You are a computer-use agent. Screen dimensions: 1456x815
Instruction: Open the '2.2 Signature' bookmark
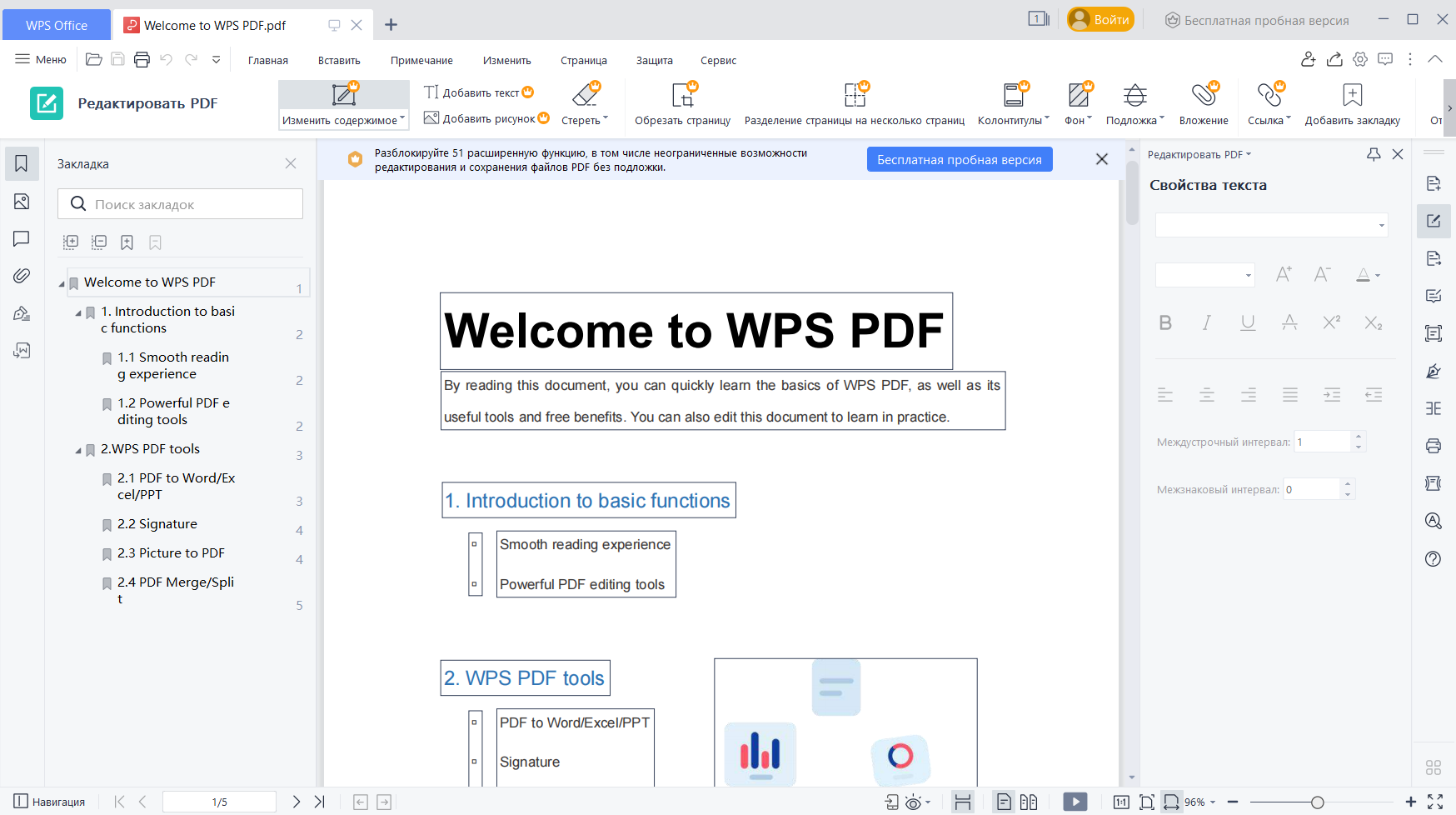(157, 523)
